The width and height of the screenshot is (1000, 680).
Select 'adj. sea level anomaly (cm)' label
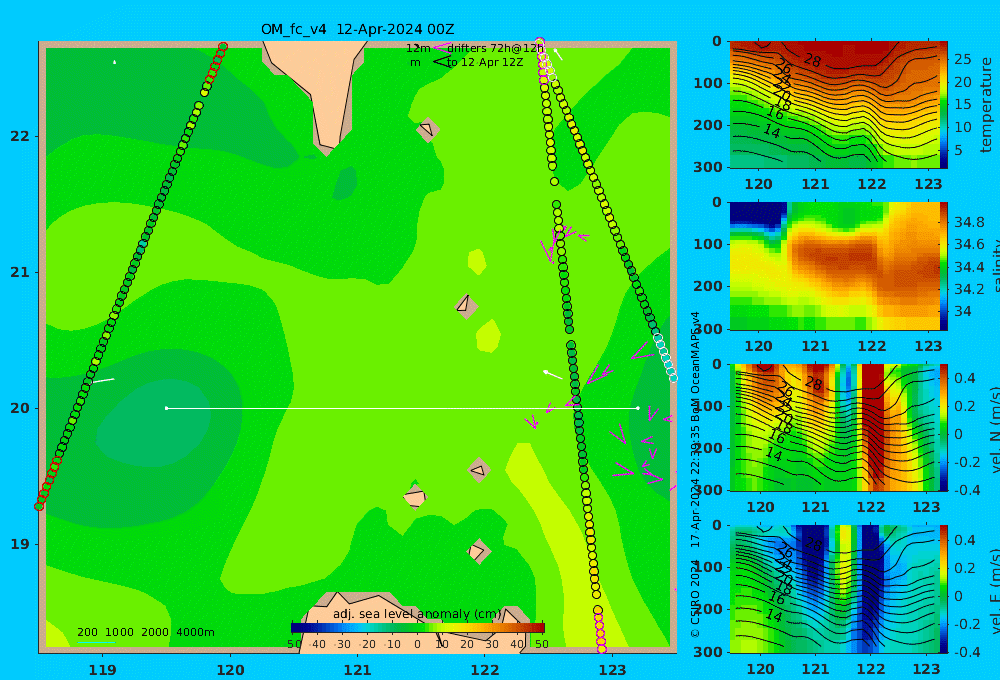pos(417,614)
